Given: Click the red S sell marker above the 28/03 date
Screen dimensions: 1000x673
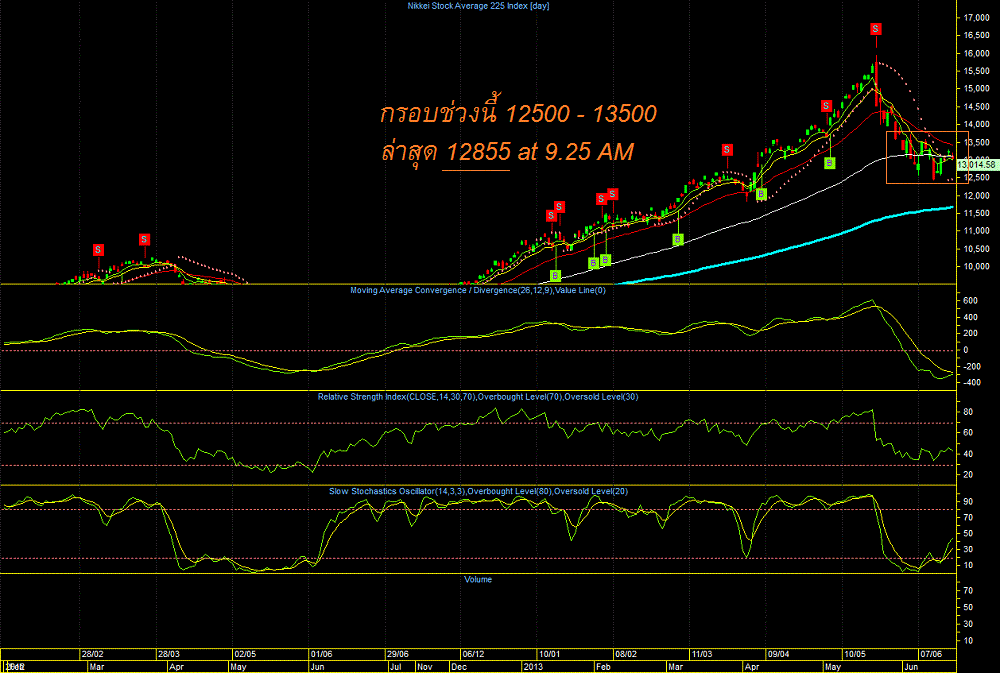Looking at the screenshot, I should (144, 239).
